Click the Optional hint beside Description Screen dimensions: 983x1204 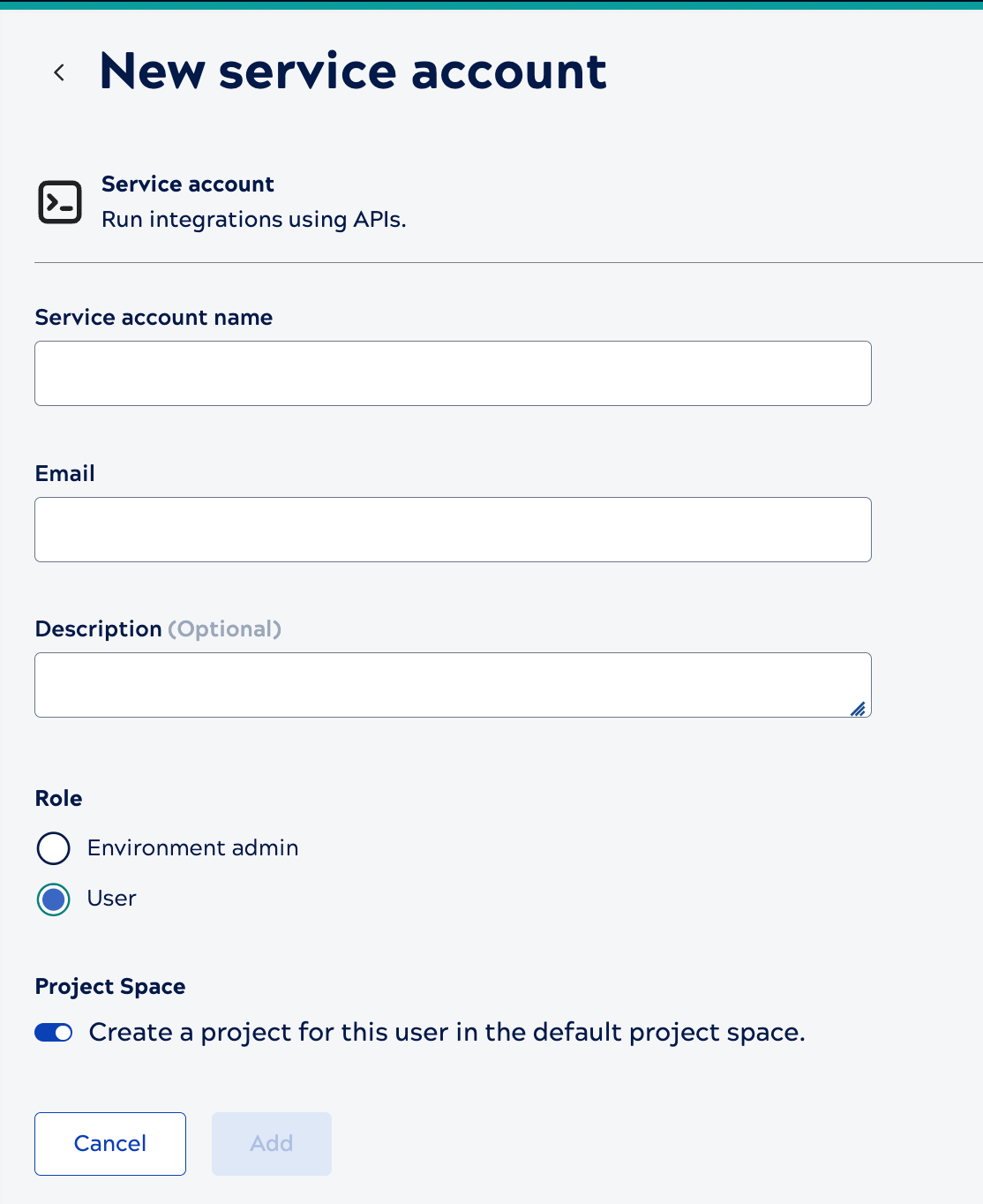(224, 628)
